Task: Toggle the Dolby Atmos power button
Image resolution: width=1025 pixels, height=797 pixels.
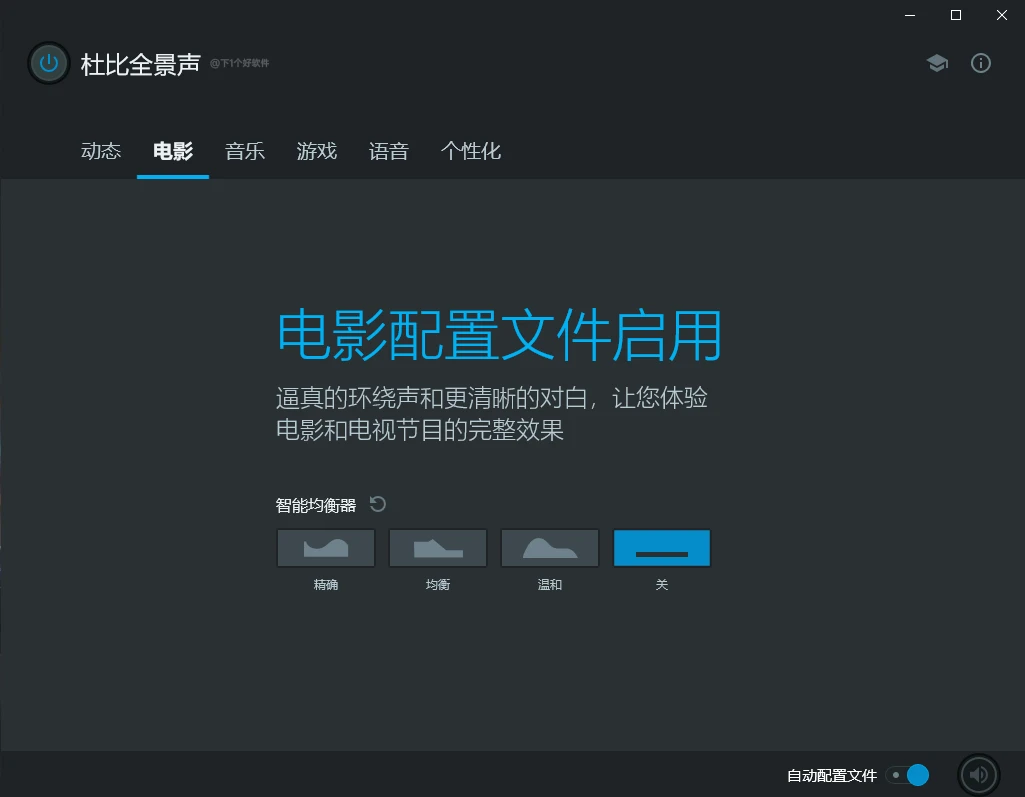Action: click(x=48, y=63)
